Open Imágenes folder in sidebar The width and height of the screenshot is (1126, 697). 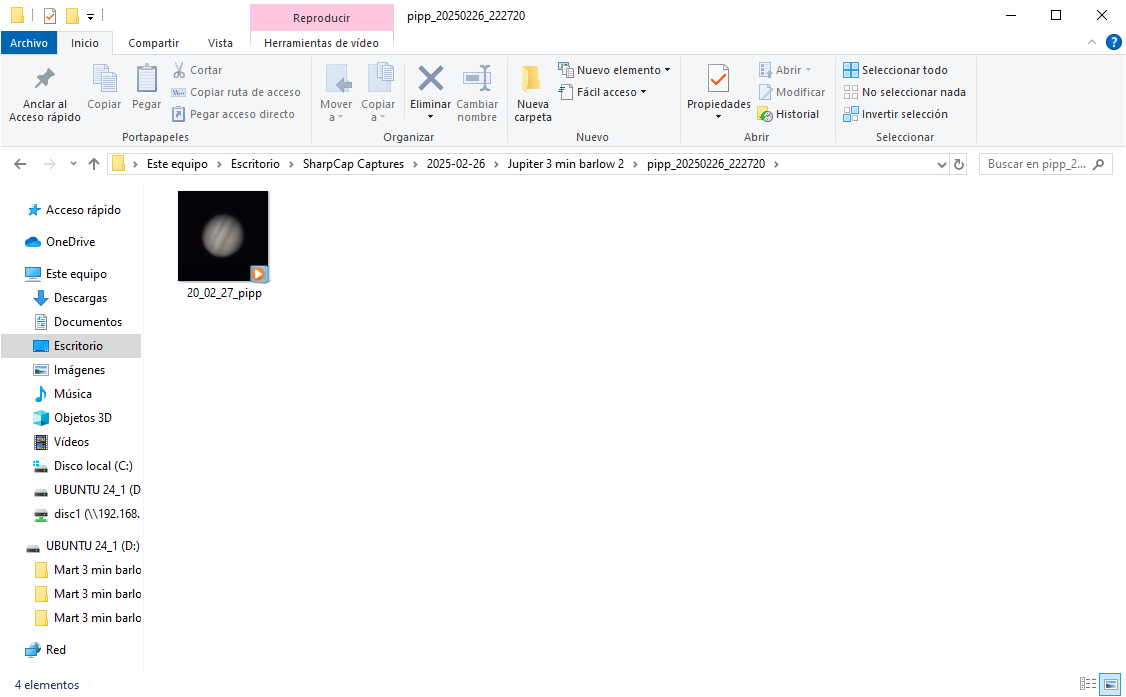pos(70,370)
